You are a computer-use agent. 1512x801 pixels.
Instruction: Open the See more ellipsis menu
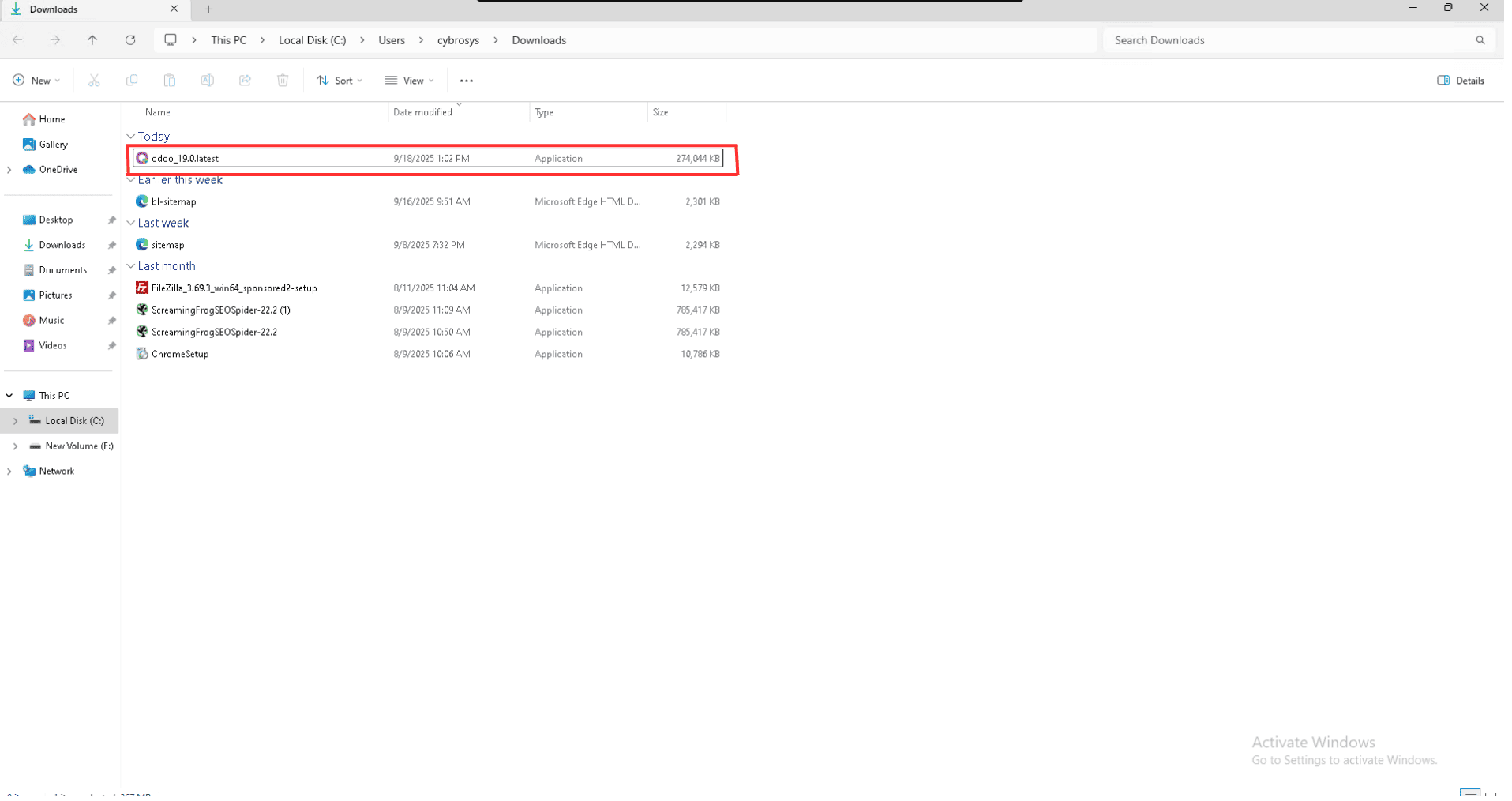click(469, 81)
